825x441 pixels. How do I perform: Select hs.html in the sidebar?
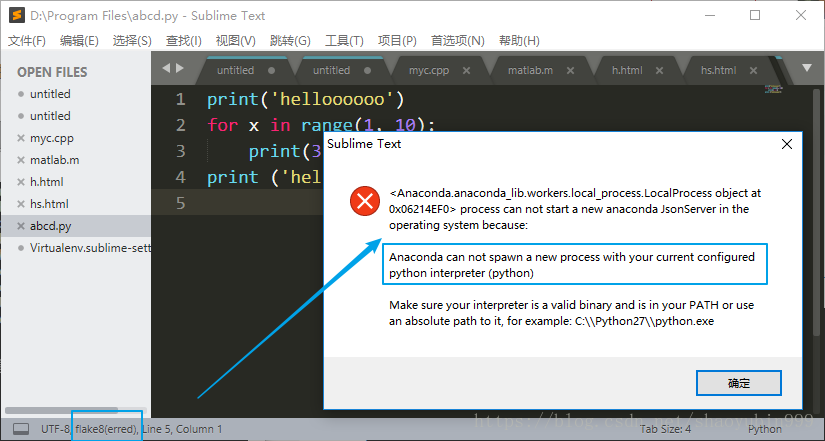pos(49,204)
